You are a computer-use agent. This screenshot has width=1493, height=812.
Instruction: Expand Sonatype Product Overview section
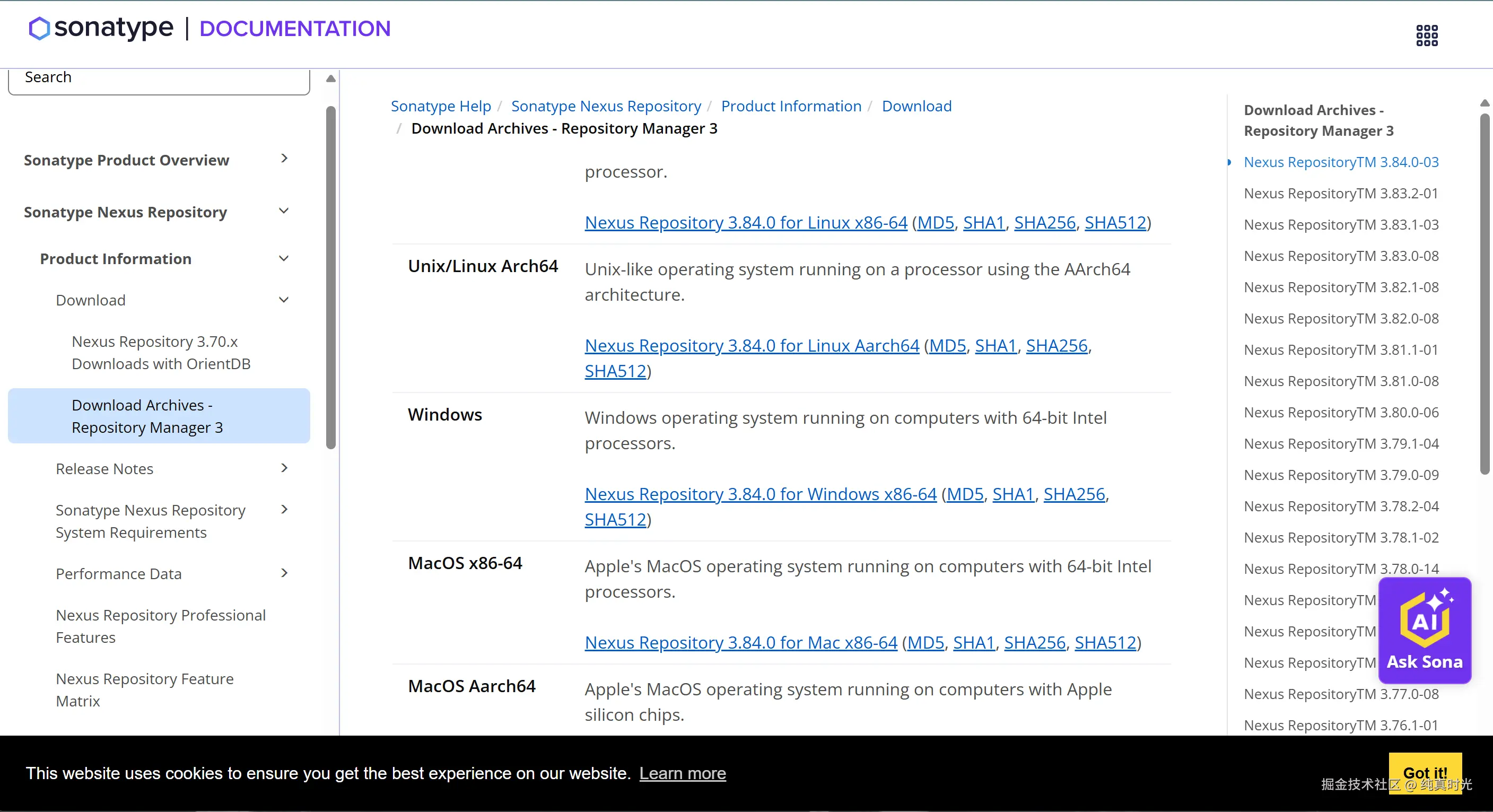284,159
